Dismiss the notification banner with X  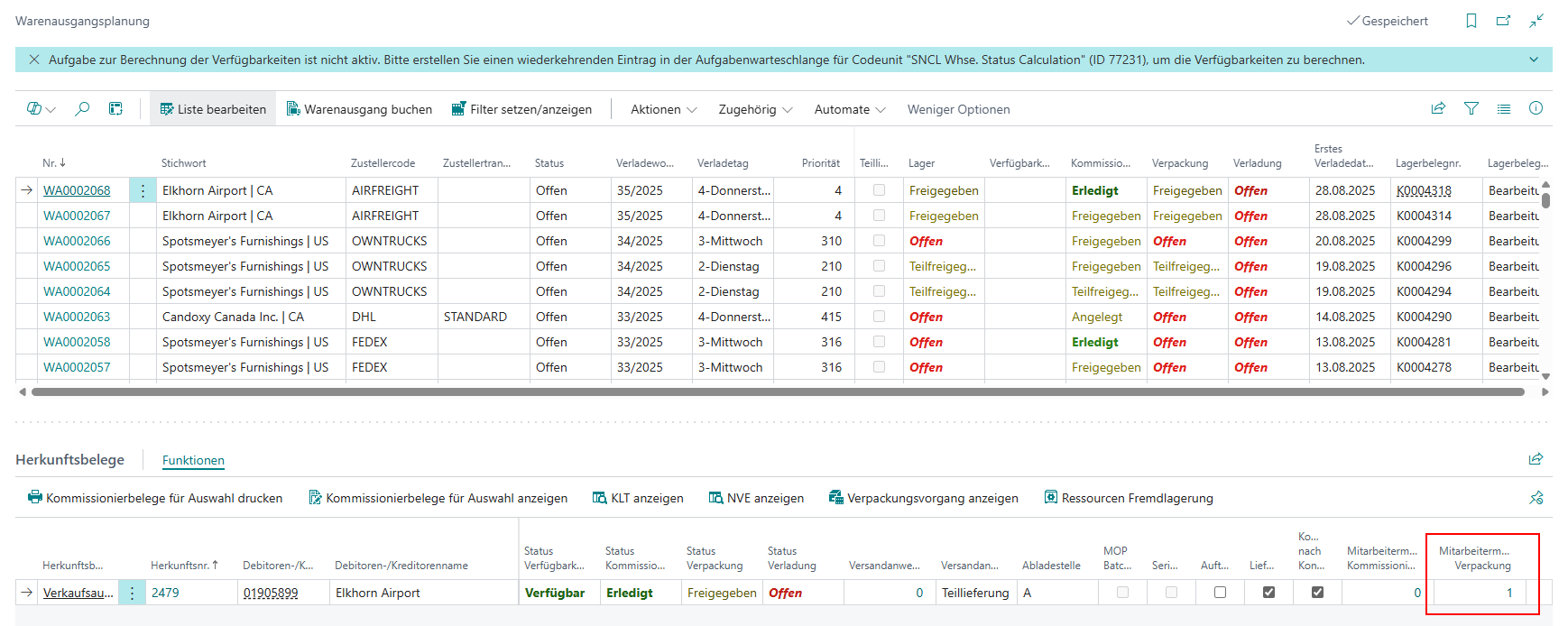(x=34, y=60)
